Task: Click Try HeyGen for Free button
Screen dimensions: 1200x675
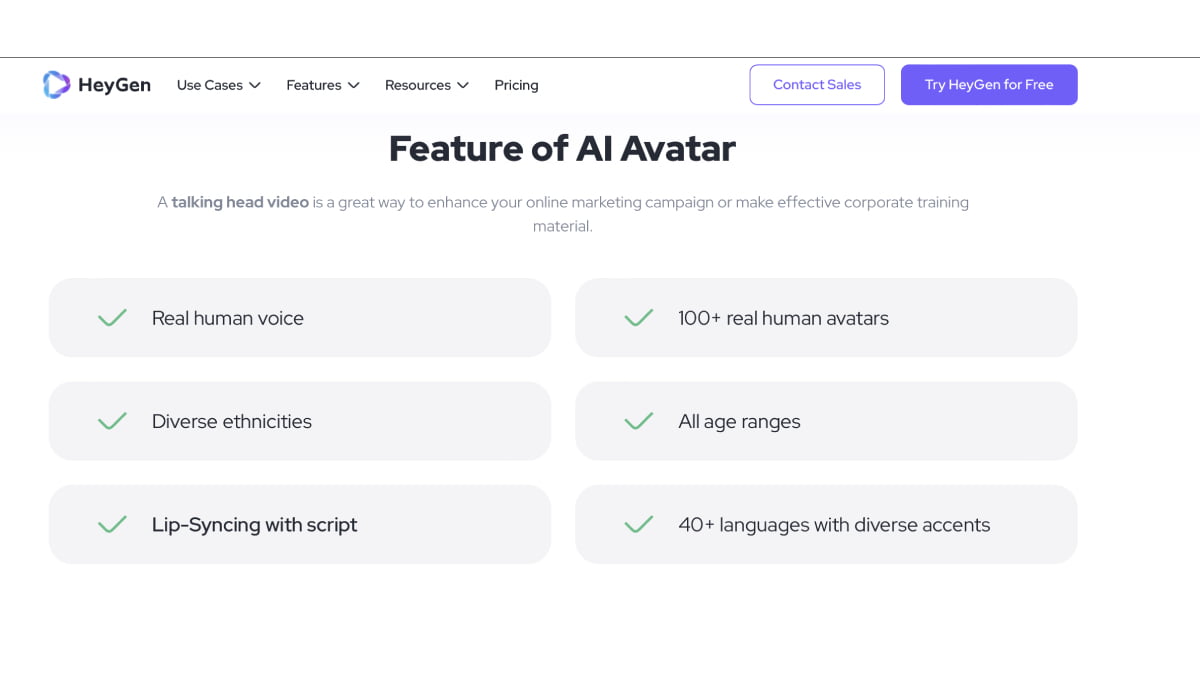Action: click(988, 85)
